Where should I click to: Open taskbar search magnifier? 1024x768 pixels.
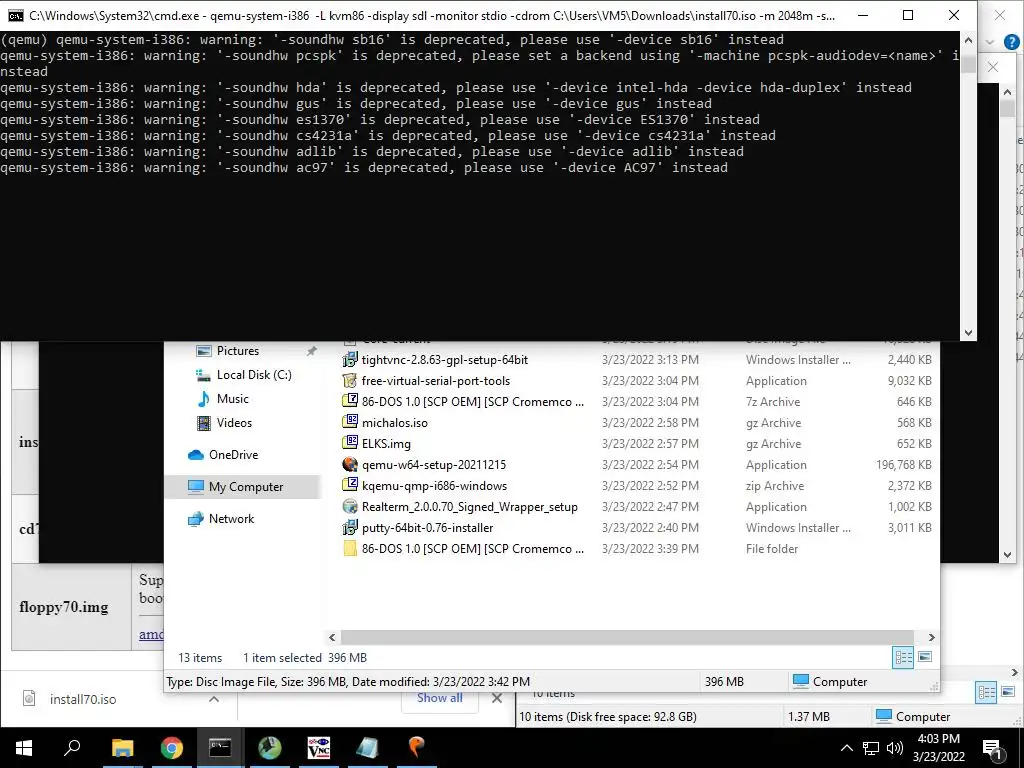pos(72,748)
